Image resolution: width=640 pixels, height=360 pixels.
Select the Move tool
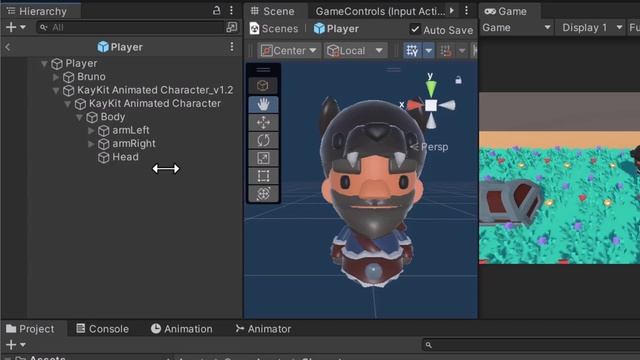coord(263,122)
